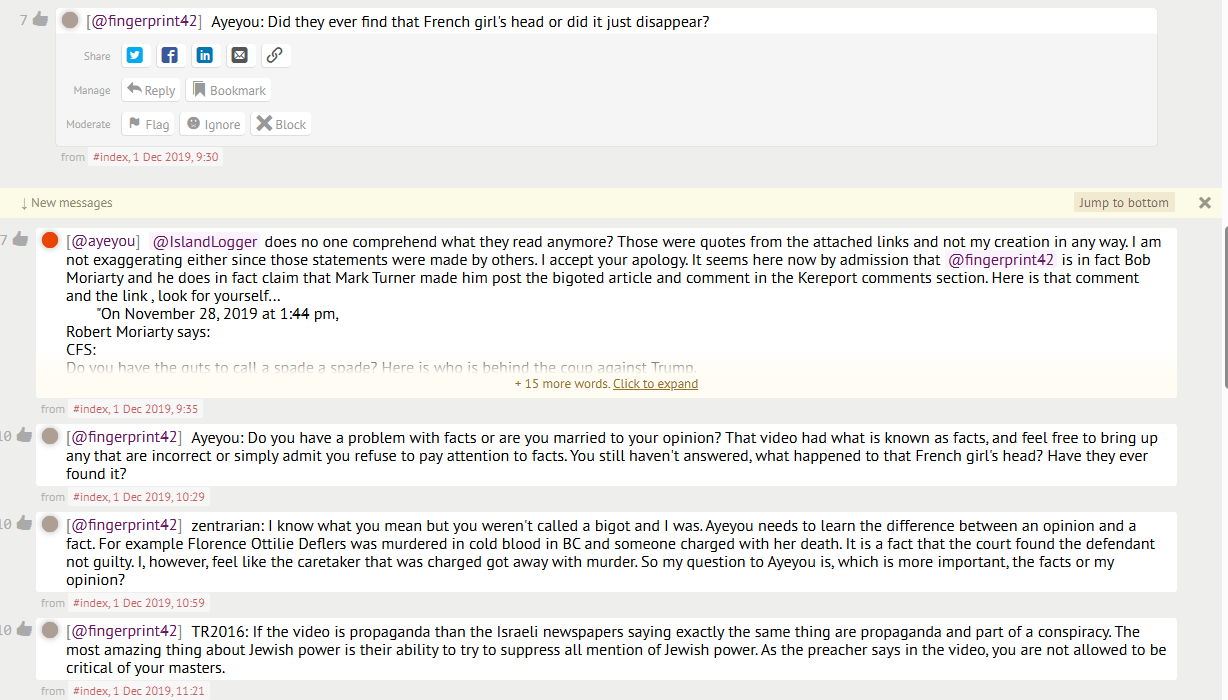This screenshot has width=1228, height=700.
Task: Share the message on LinkedIn
Action: tap(204, 56)
